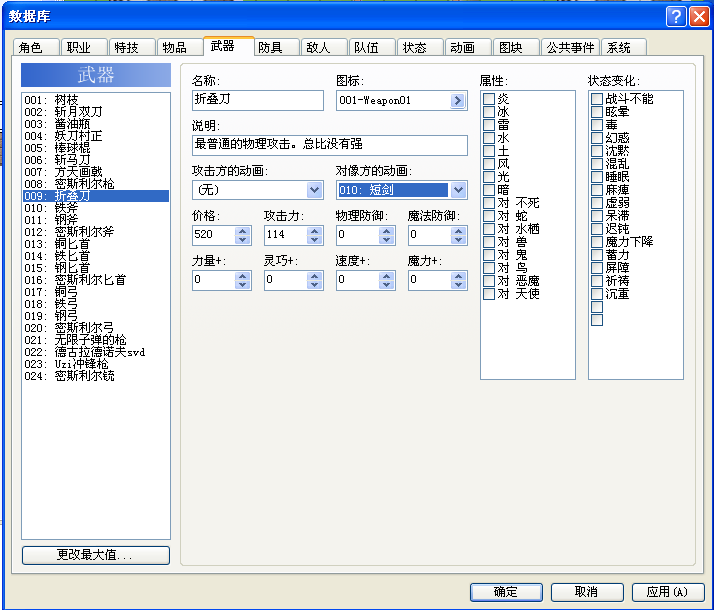714x610 pixels.
Task: Increase the 攻击力 value with up arrow
Action: tap(315, 231)
